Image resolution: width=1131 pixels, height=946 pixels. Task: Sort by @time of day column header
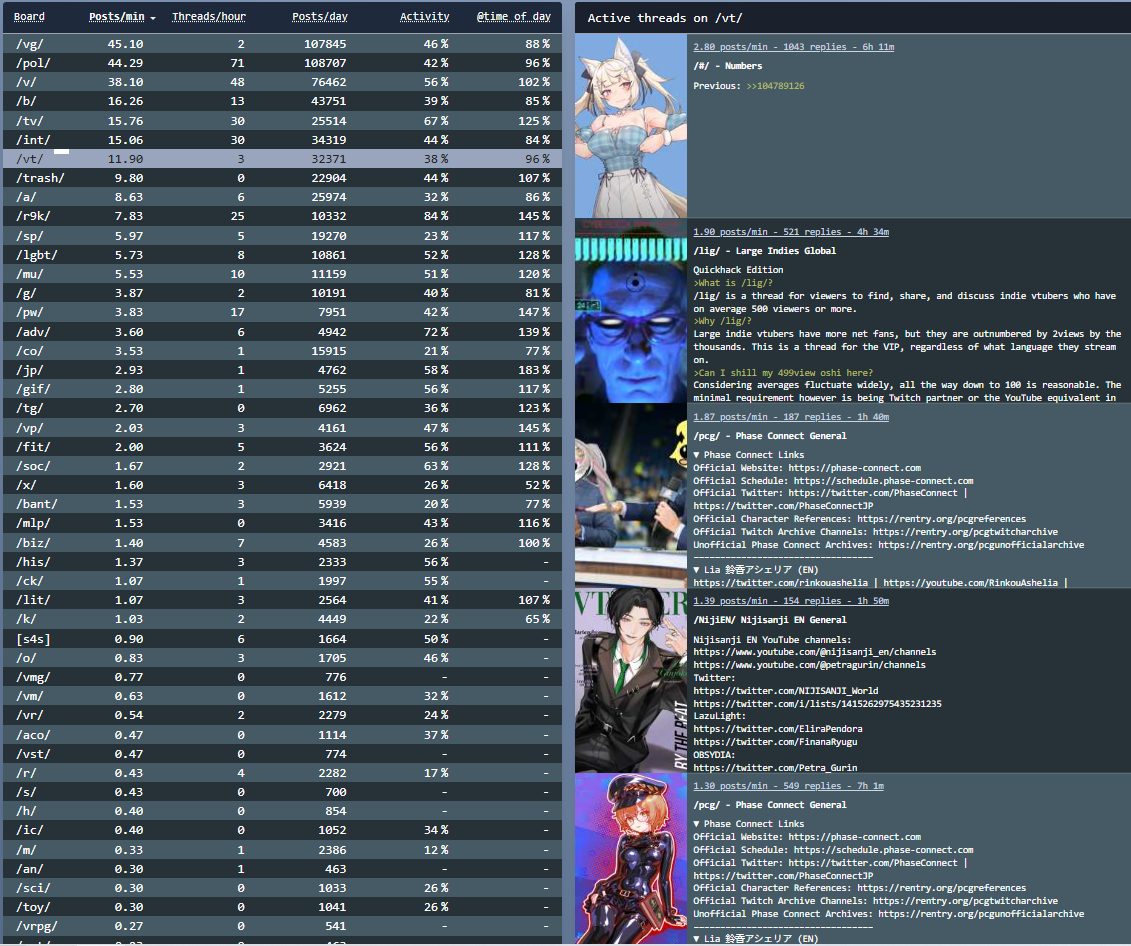[x=514, y=17]
